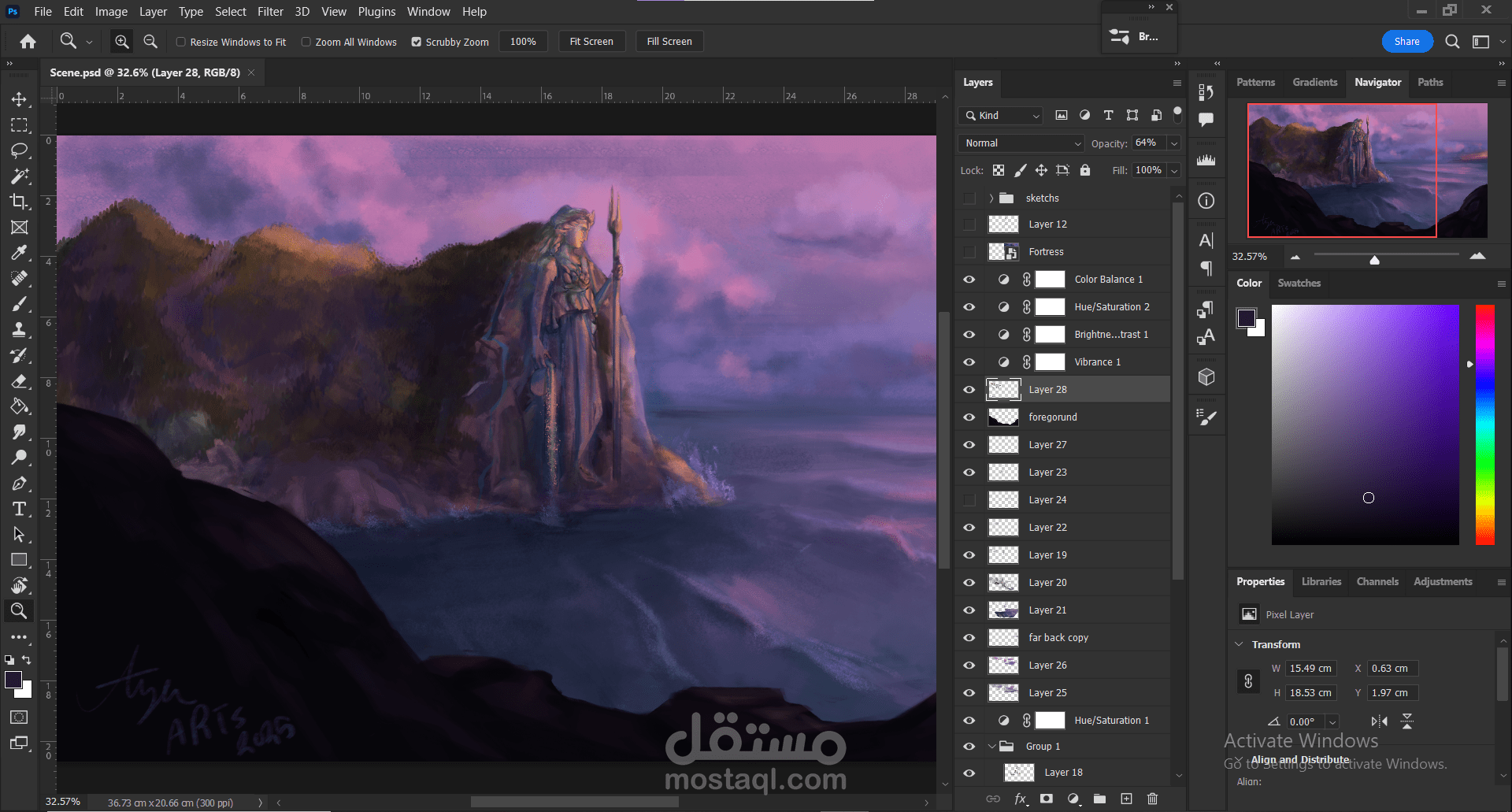This screenshot has height=812, width=1512.
Task: Click the Zoom In magnifier icon
Action: pos(122,42)
